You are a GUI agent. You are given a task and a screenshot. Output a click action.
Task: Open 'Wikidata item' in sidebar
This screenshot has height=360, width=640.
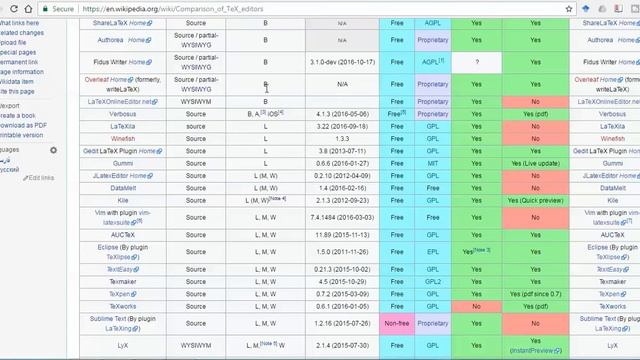click(16, 82)
